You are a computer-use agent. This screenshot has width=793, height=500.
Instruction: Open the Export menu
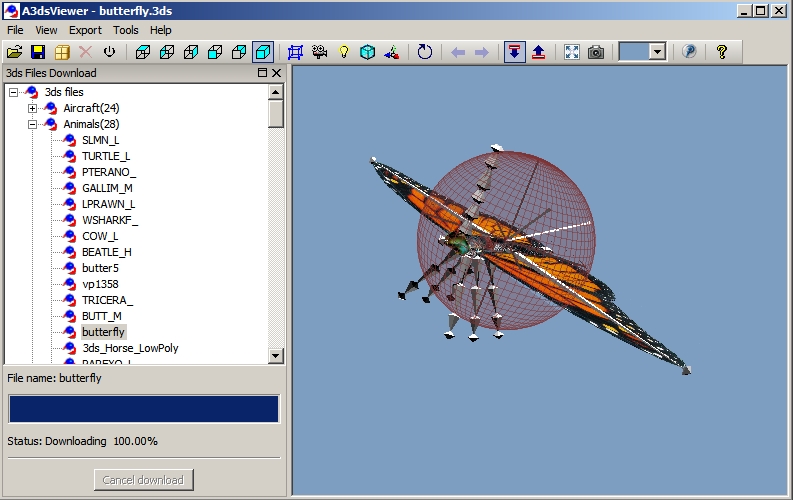(x=85, y=30)
